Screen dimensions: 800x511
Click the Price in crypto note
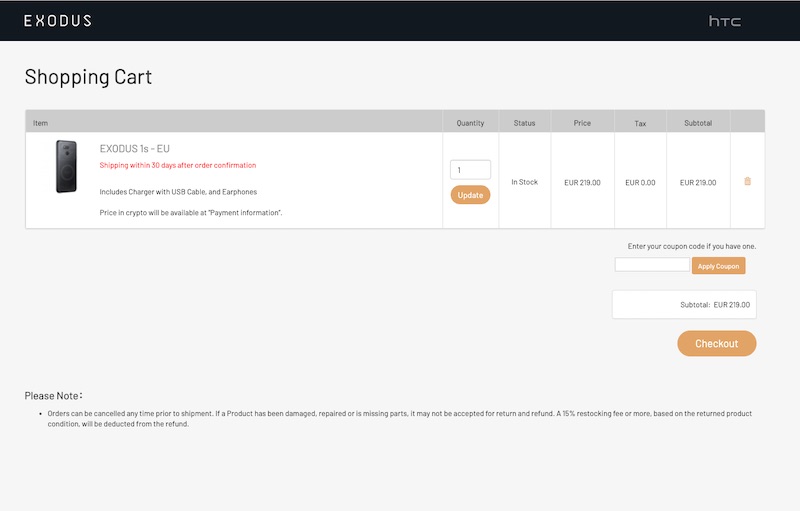point(191,213)
